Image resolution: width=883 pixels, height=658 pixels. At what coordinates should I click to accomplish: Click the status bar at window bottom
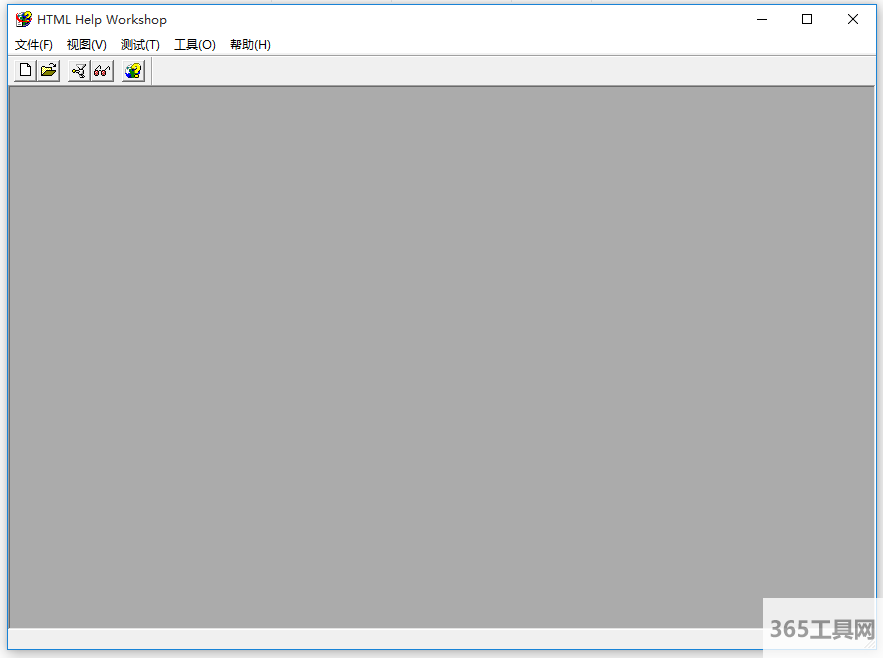click(x=380, y=638)
